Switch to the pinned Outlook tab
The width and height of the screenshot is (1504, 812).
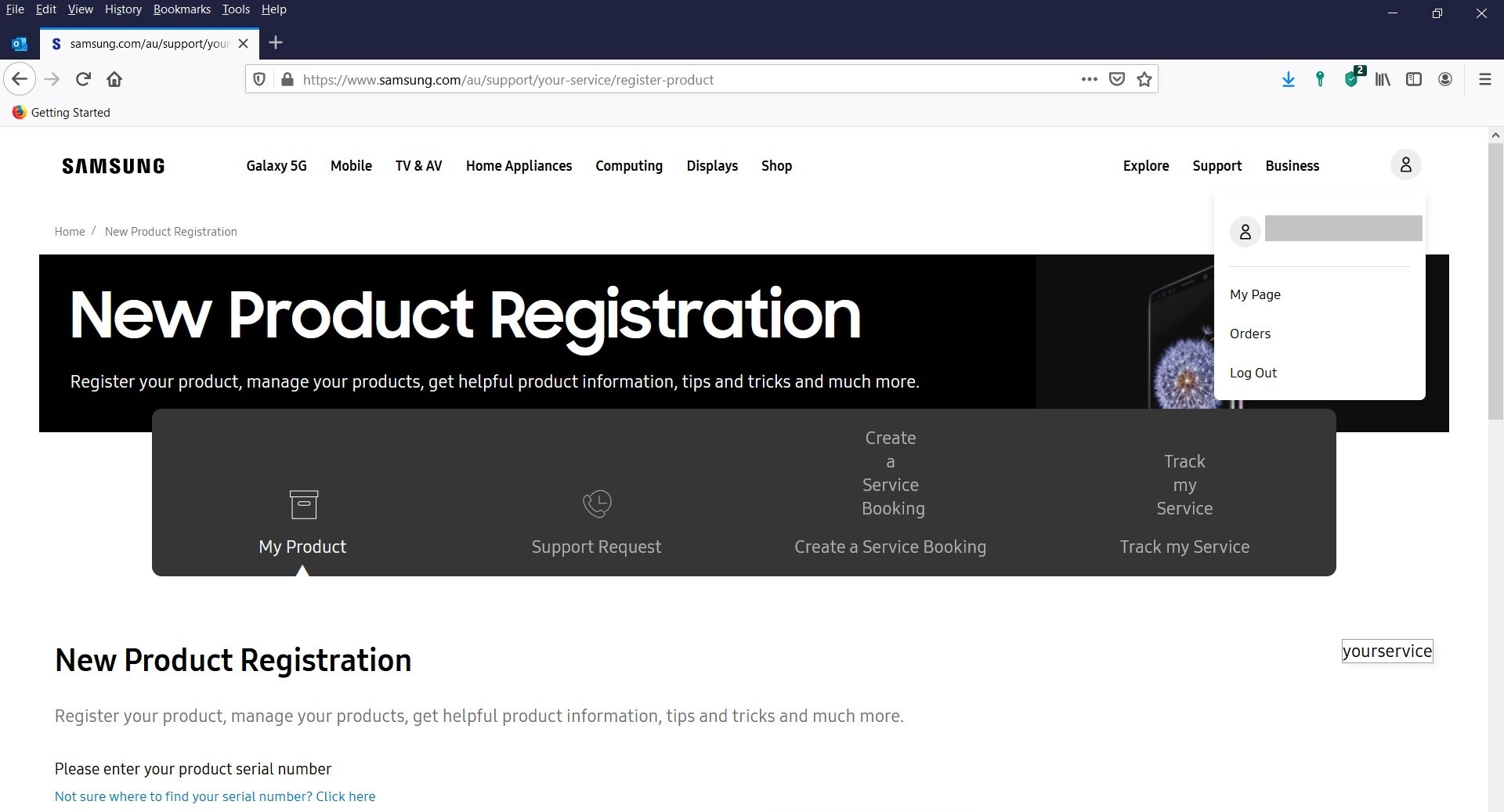(20, 43)
